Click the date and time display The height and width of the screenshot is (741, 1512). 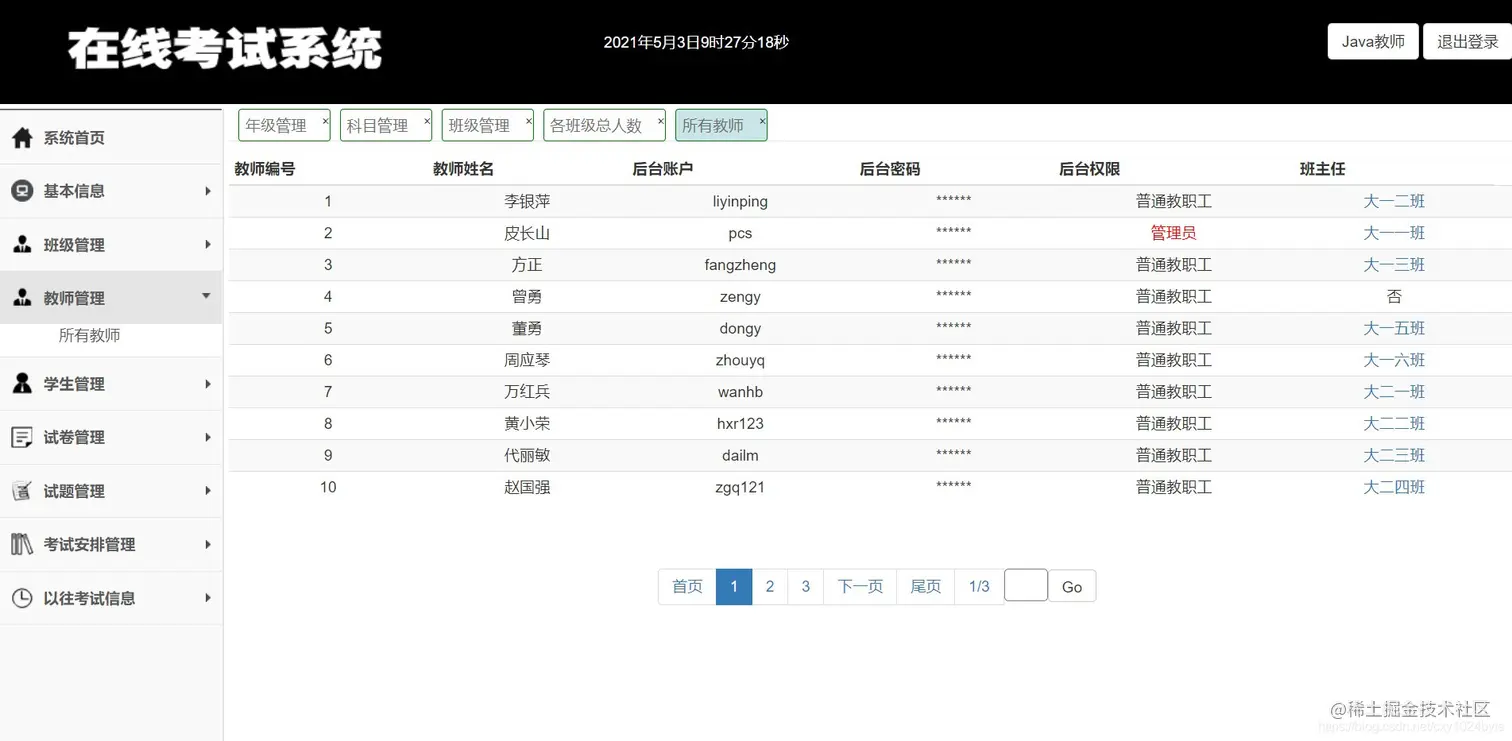pos(696,42)
